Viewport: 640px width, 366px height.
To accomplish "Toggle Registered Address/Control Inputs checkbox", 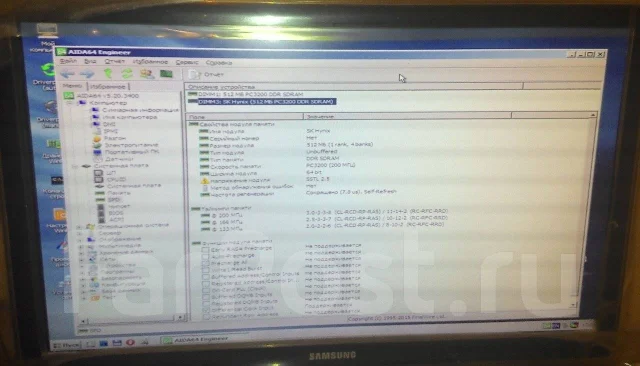I will [206, 283].
